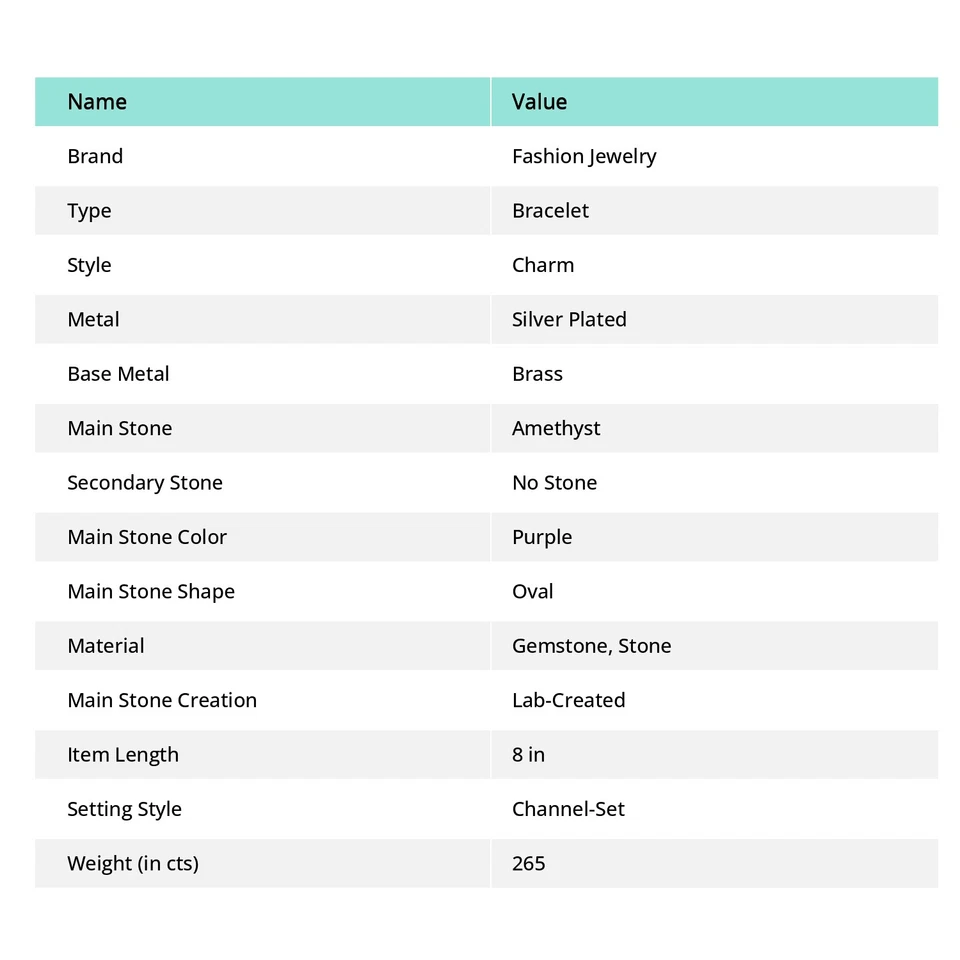Select the Bracelet value in Type row
The image size is (960, 960).
coord(550,211)
